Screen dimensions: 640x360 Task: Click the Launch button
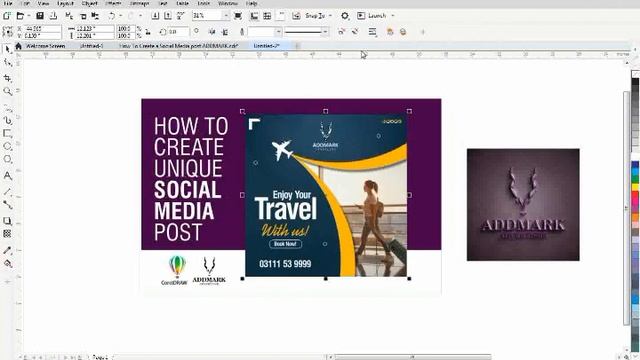click(372, 16)
